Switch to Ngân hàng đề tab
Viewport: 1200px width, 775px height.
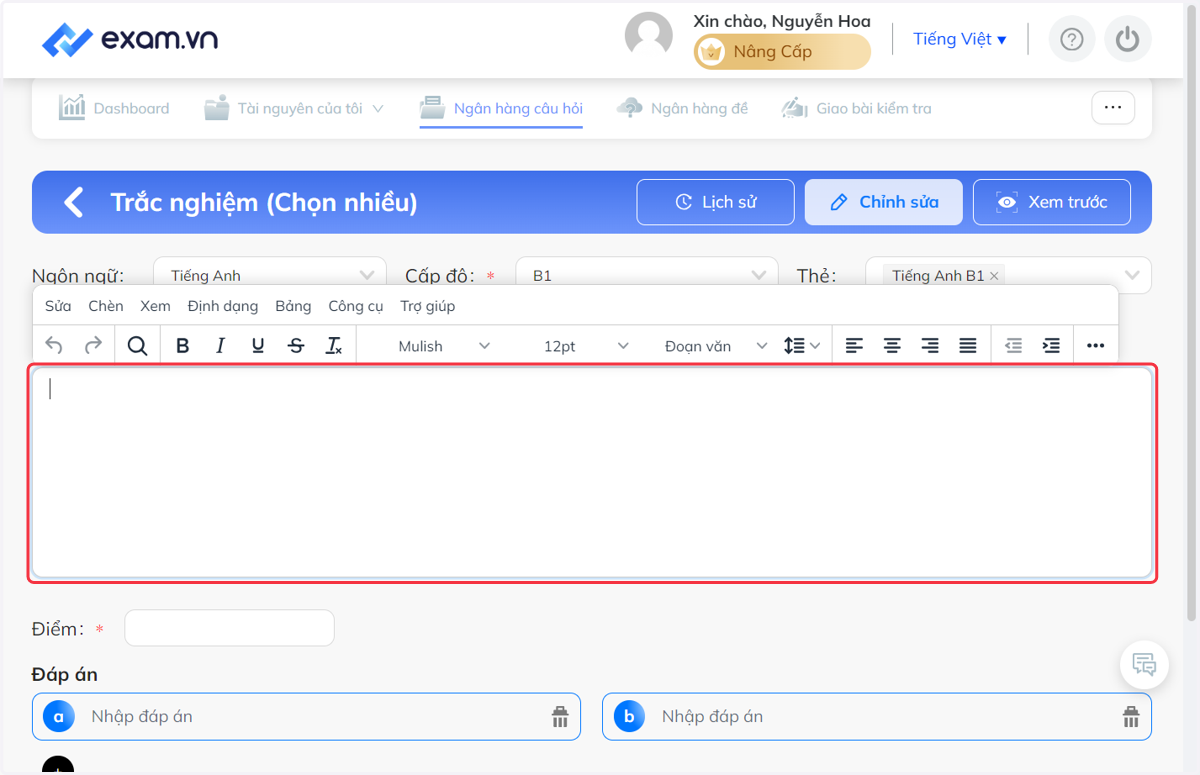[x=682, y=108]
